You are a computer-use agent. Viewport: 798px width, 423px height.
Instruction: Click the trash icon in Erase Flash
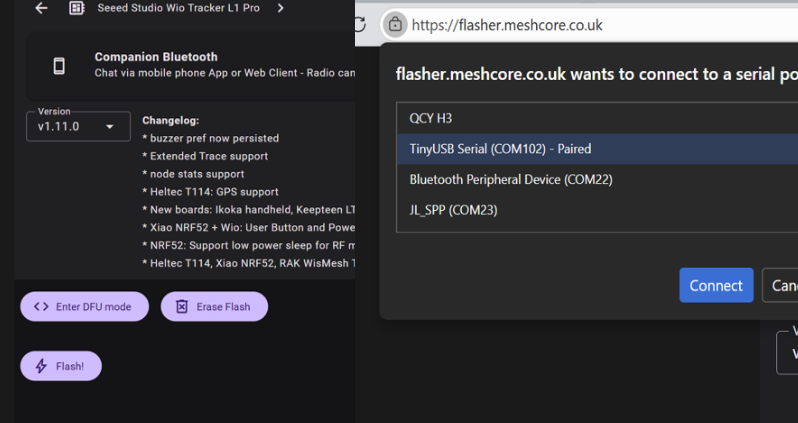pyautogui.click(x=182, y=307)
